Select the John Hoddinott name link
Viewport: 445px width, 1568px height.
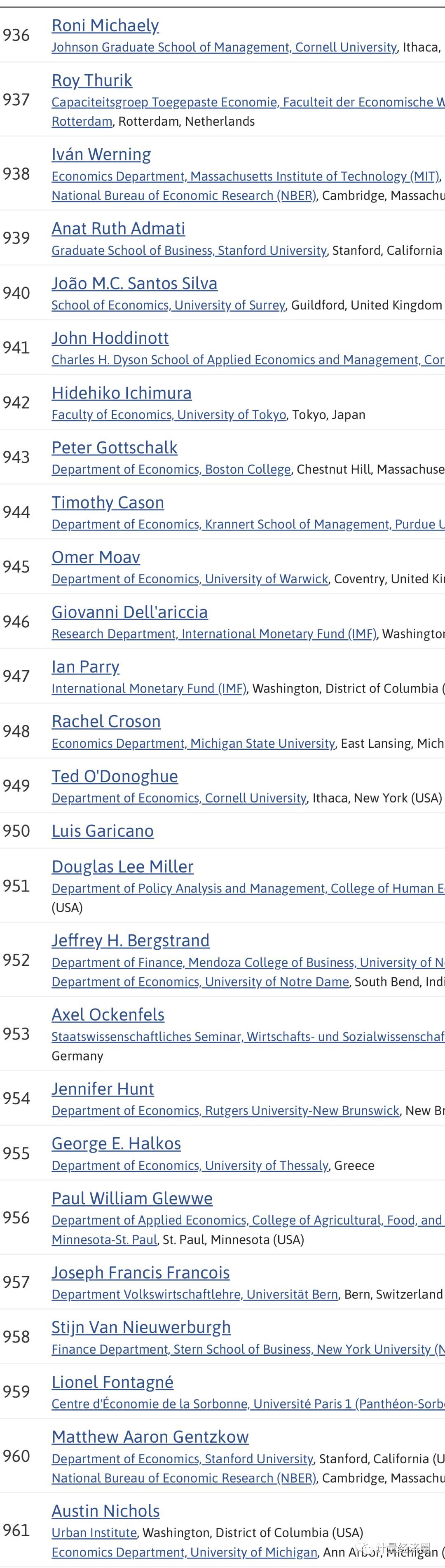tap(110, 338)
